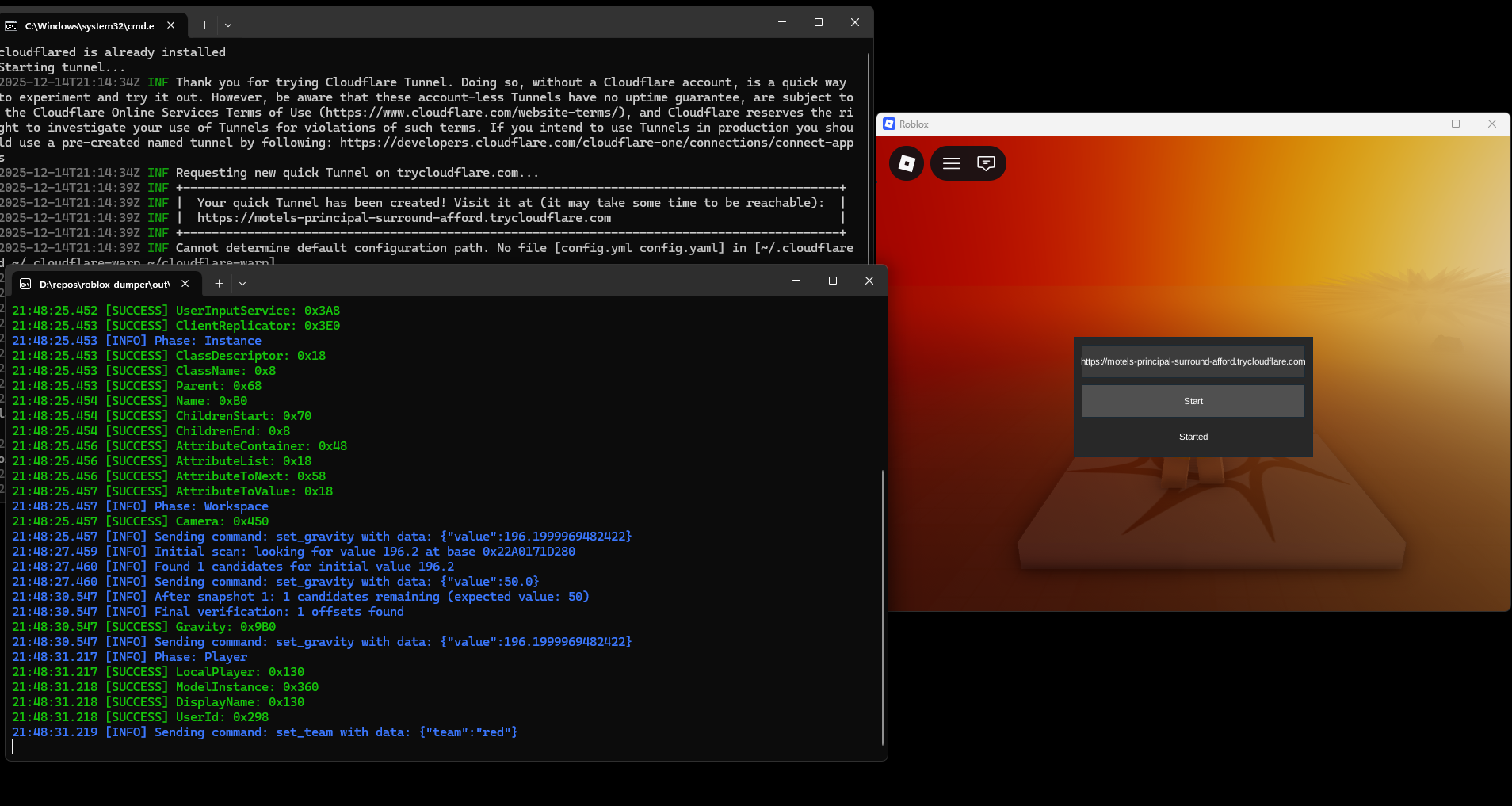Close the roblox-dumper terminal tab
1512x806 pixels.
185,284
